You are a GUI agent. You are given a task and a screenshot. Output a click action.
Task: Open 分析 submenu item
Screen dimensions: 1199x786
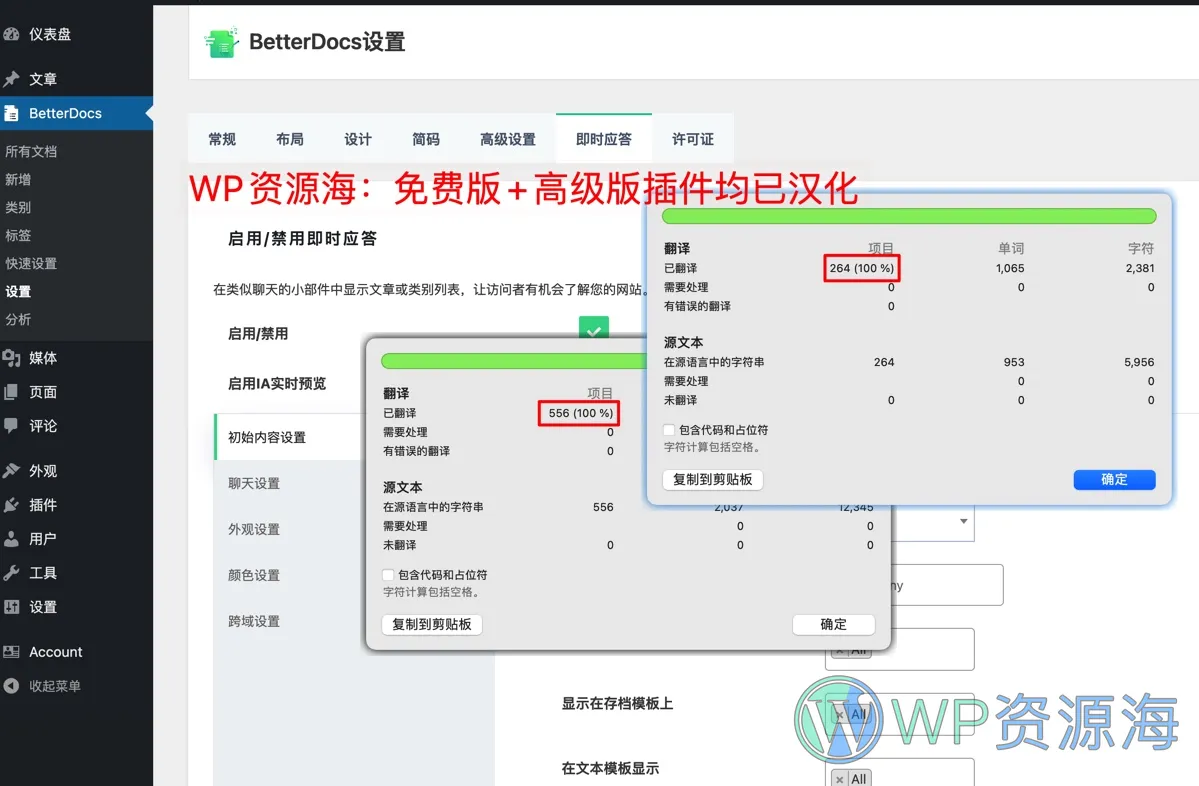click(x=18, y=320)
